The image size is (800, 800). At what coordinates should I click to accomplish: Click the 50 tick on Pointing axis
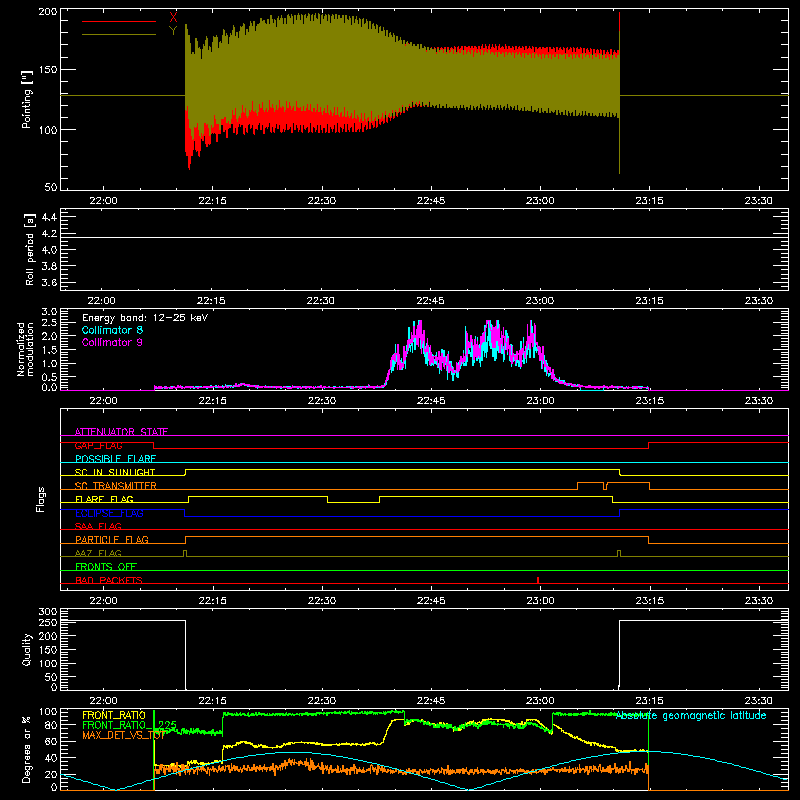tap(51, 187)
